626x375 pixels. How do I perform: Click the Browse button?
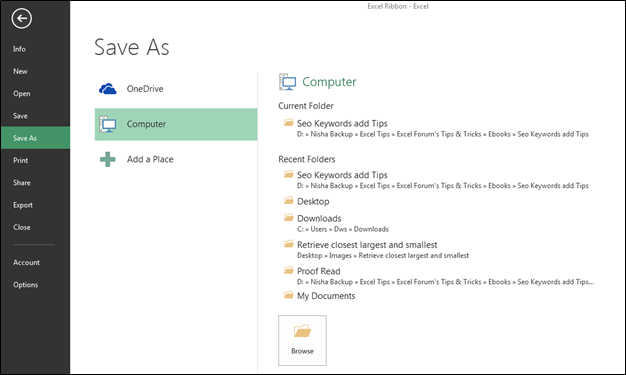[302, 340]
